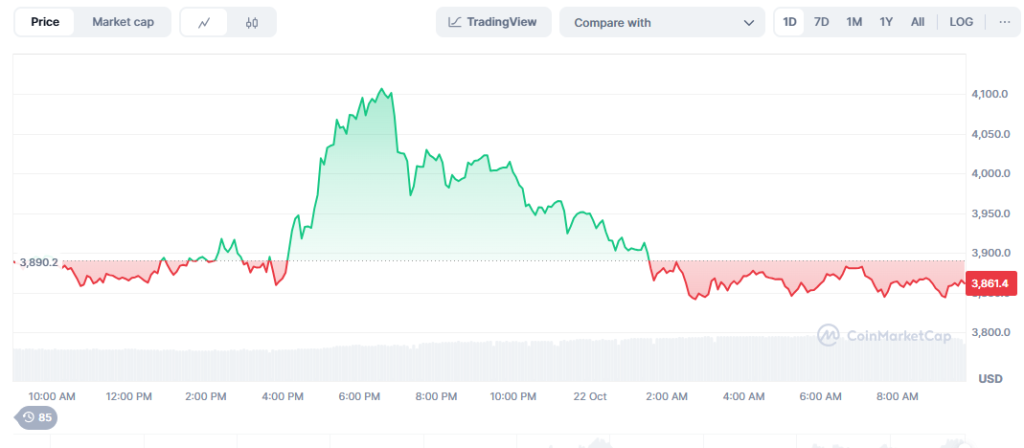This screenshot has width=1024, height=448.
Task: Open the three-dot more options menu
Action: click(1004, 22)
